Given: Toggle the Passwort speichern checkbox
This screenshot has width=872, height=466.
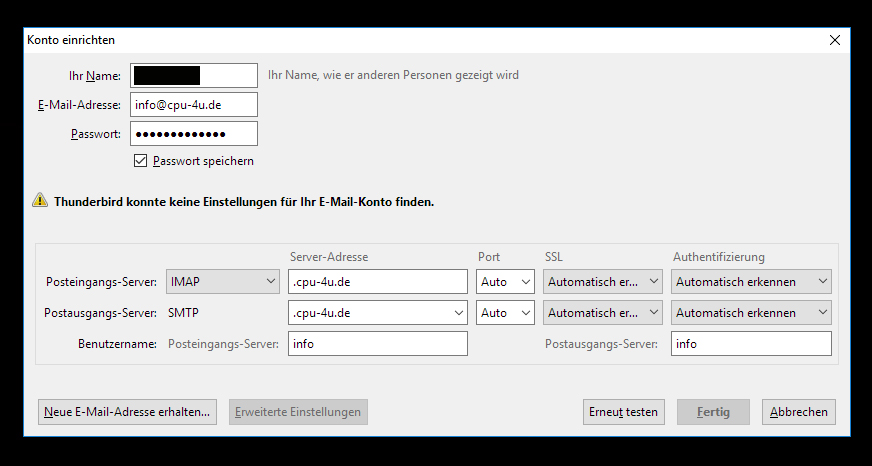Looking at the screenshot, I should 141,161.
